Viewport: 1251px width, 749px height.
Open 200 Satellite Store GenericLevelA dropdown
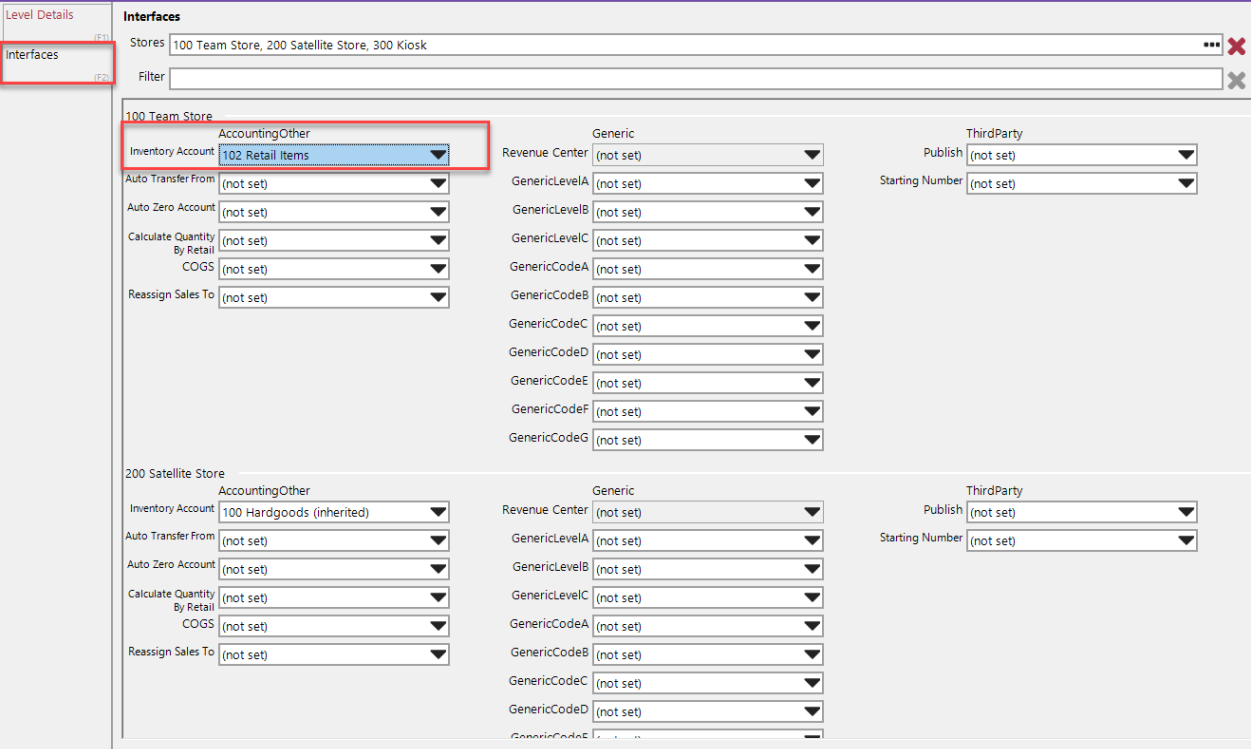tap(708, 541)
